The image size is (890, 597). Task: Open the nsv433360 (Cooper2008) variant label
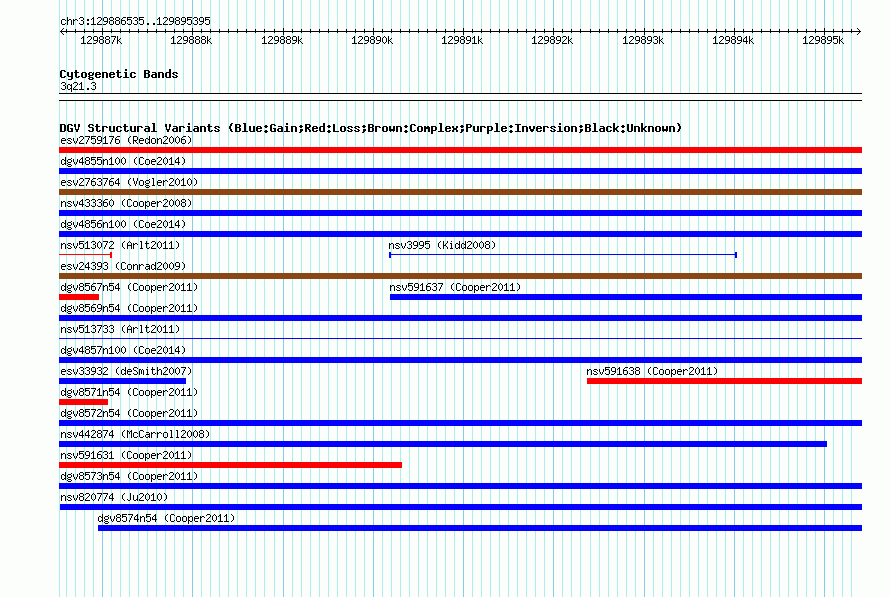point(126,203)
